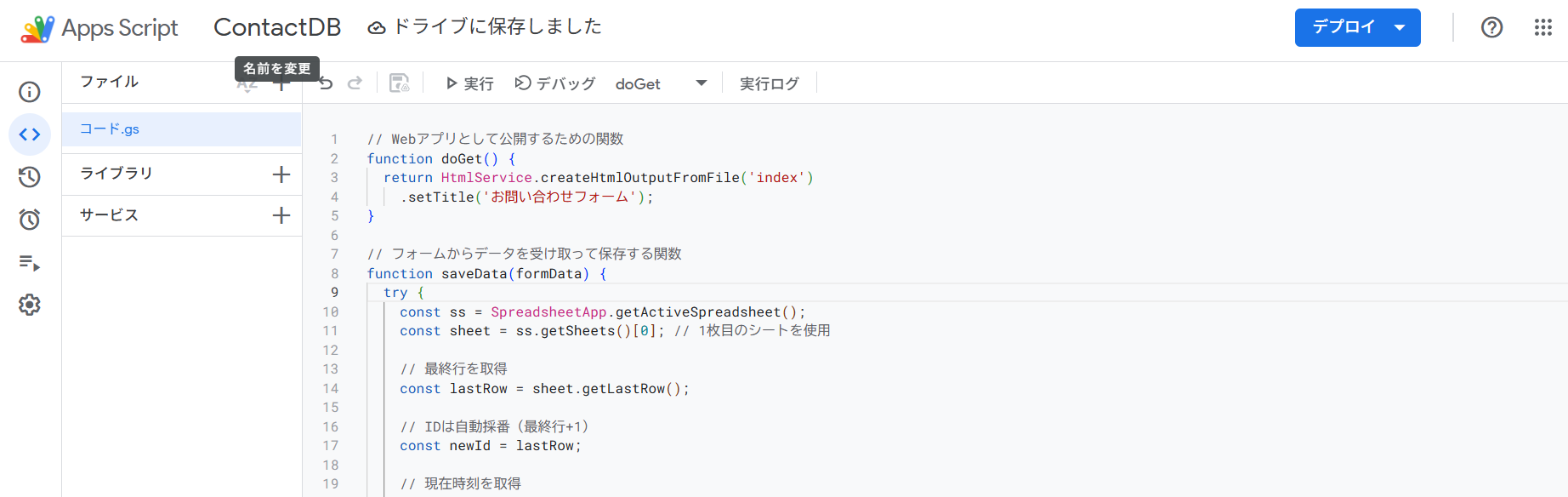Click line number 1 in gutter
The width and height of the screenshot is (1568, 497).
coord(334,140)
